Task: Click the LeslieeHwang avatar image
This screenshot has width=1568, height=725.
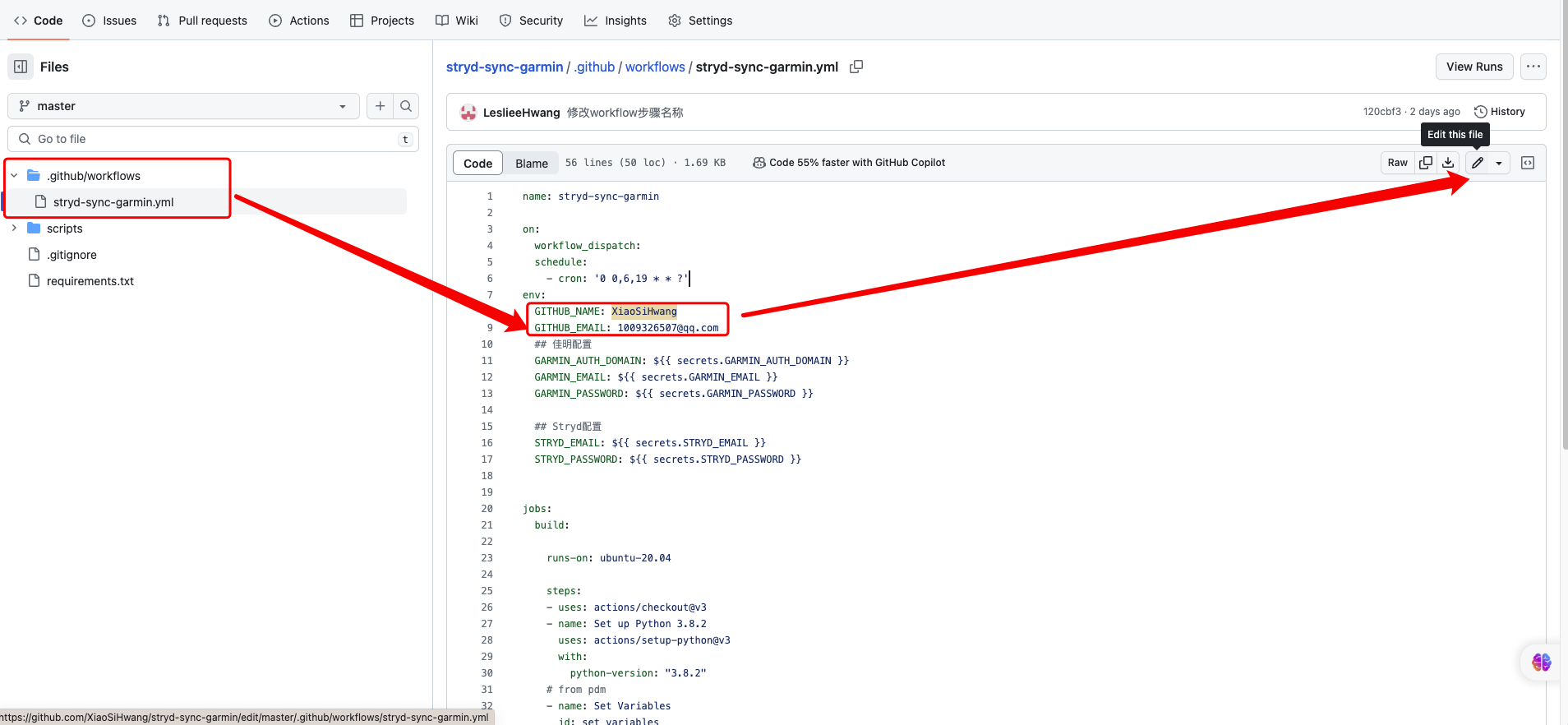Action: pos(468,113)
